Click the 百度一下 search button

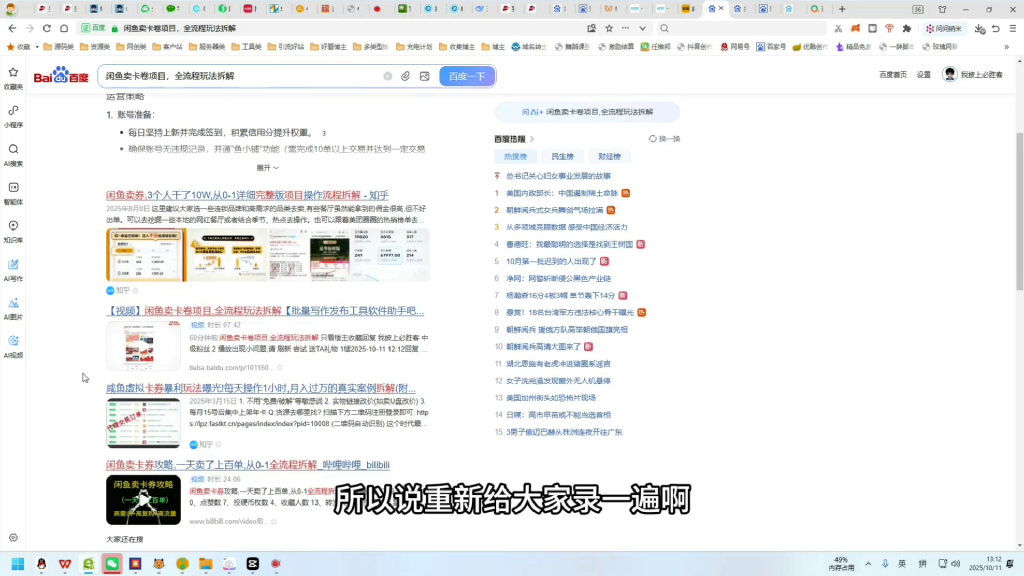[467, 76]
